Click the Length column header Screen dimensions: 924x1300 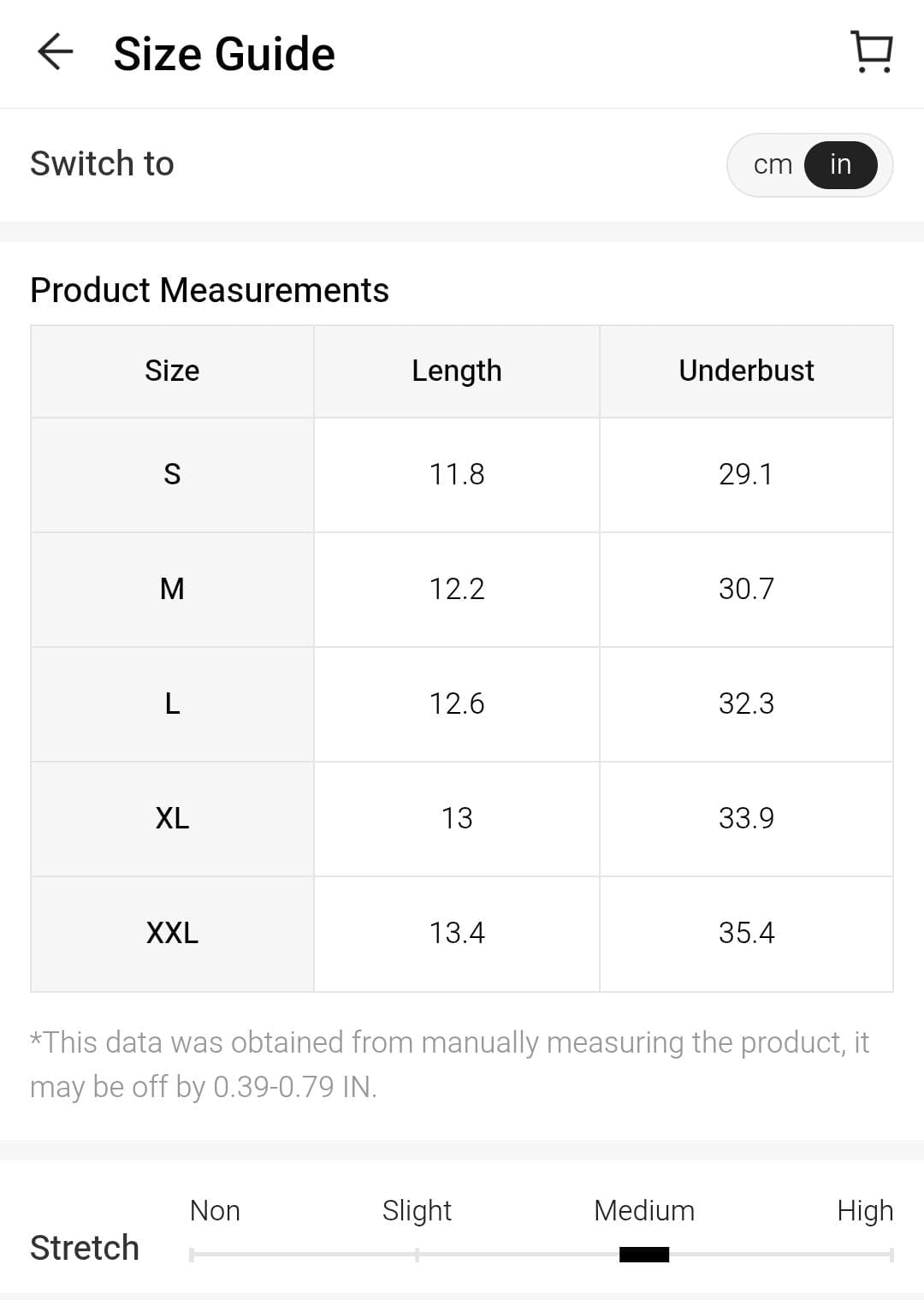point(457,371)
